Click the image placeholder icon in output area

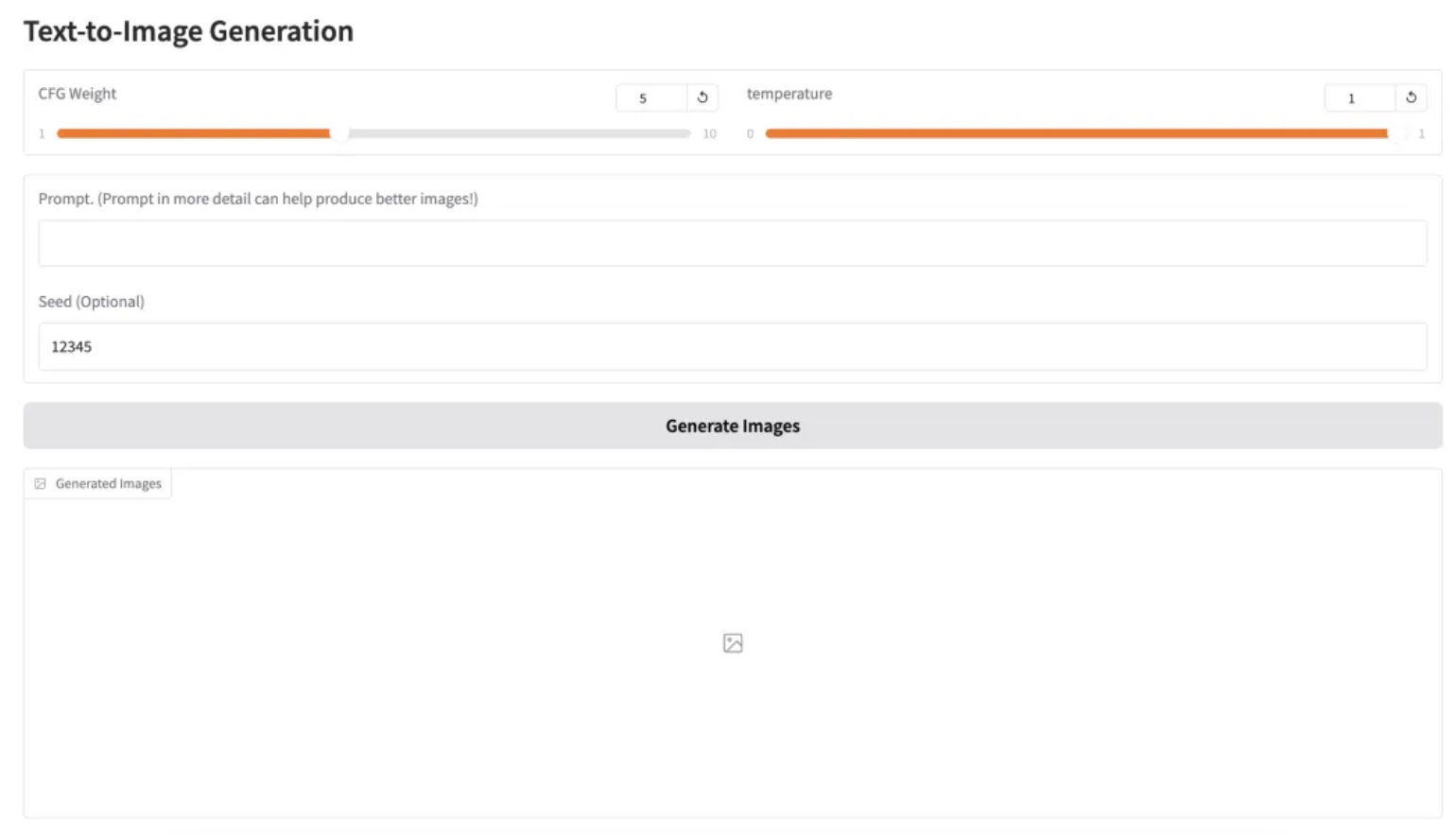pyautogui.click(x=733, y=643)
